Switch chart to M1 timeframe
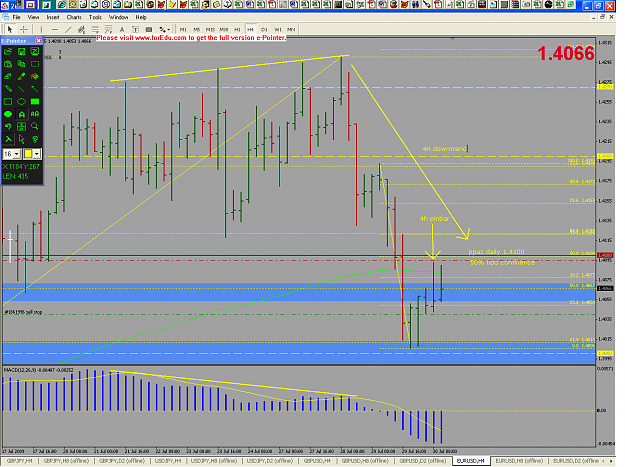Viewport: 625px width, 467px height. pos(183,29)
